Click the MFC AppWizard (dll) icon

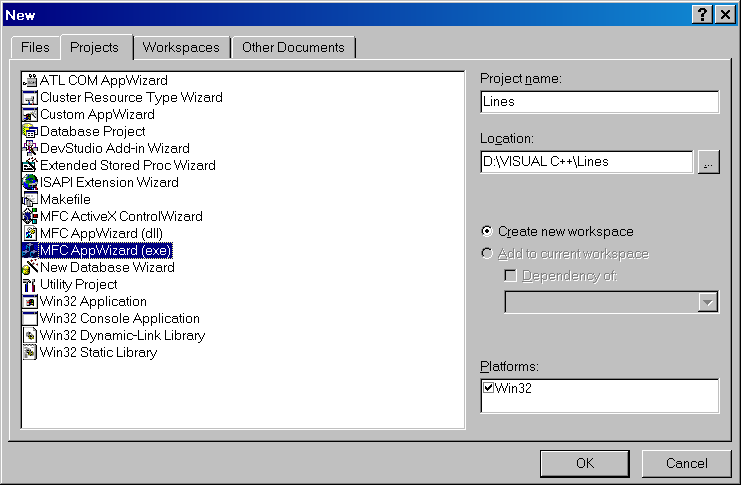click(30, 234)
